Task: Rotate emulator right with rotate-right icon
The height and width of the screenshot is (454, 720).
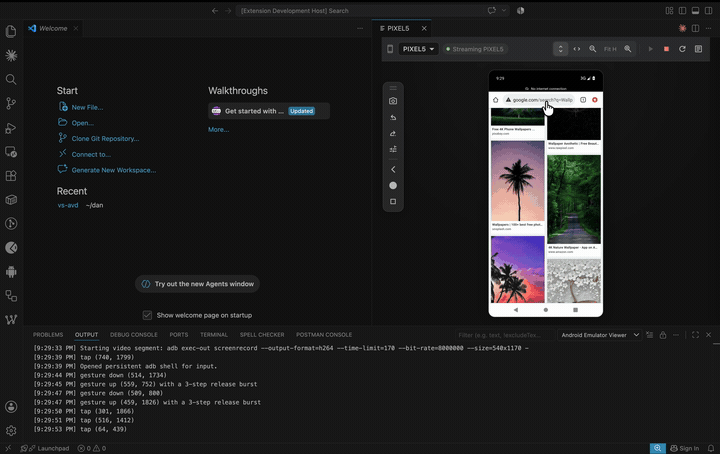Action: tap(393, 134)
